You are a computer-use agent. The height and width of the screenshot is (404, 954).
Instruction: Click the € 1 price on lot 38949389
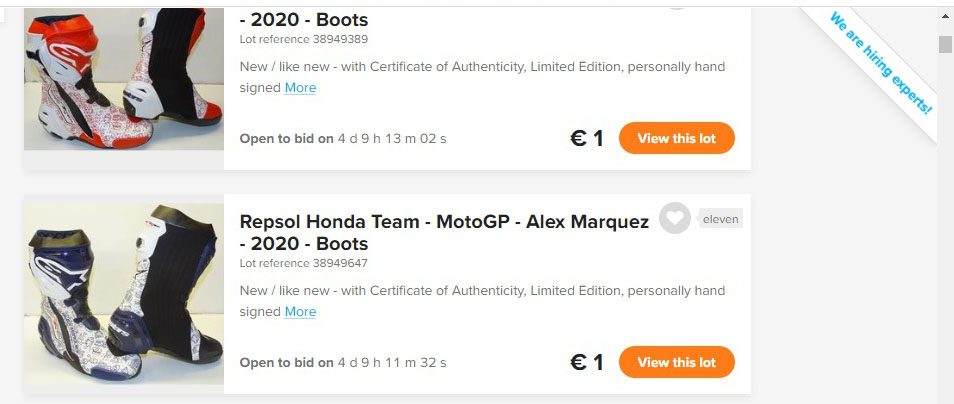(586, 138)
